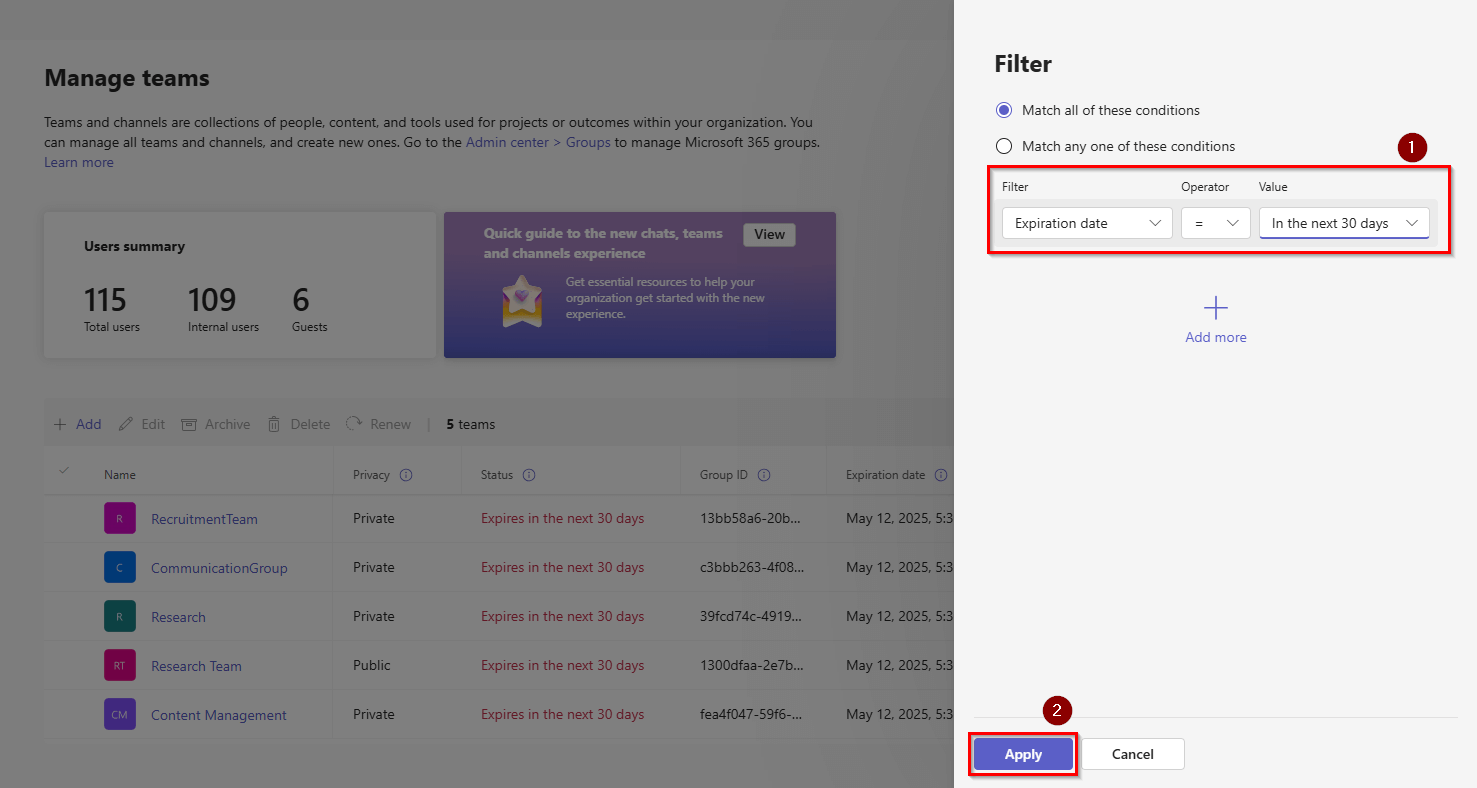Open the Expiration date filter dropdown
The width and height of the screenshot is (1477, 788).
[x=1086, y=223]
